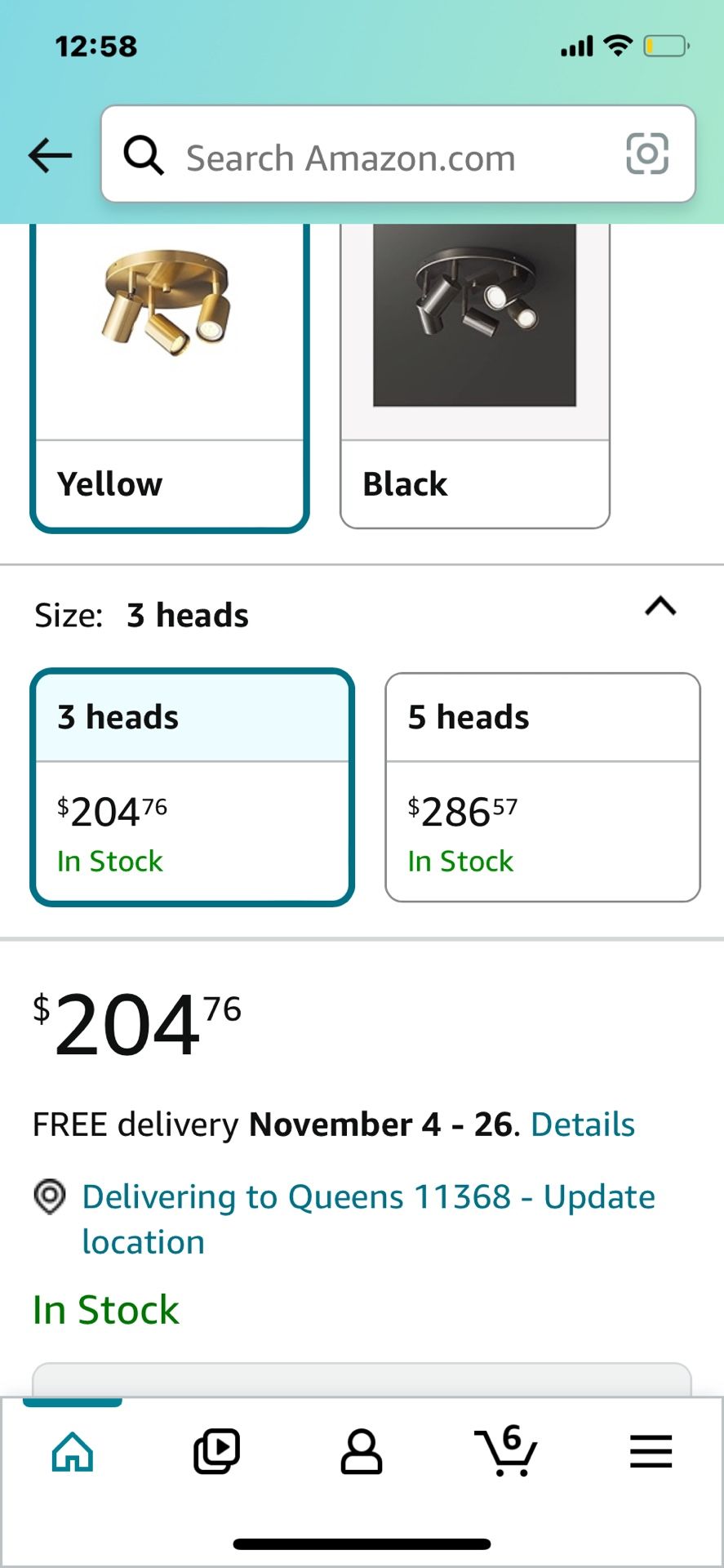Screen dimensions: 724x1568
Task: View the yellow ceiling light thumbnail
Action: click(167, 304)
